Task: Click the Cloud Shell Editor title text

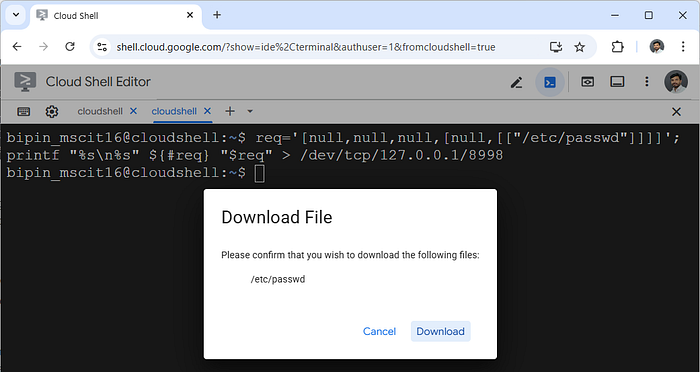Action: tap(98, 82)
